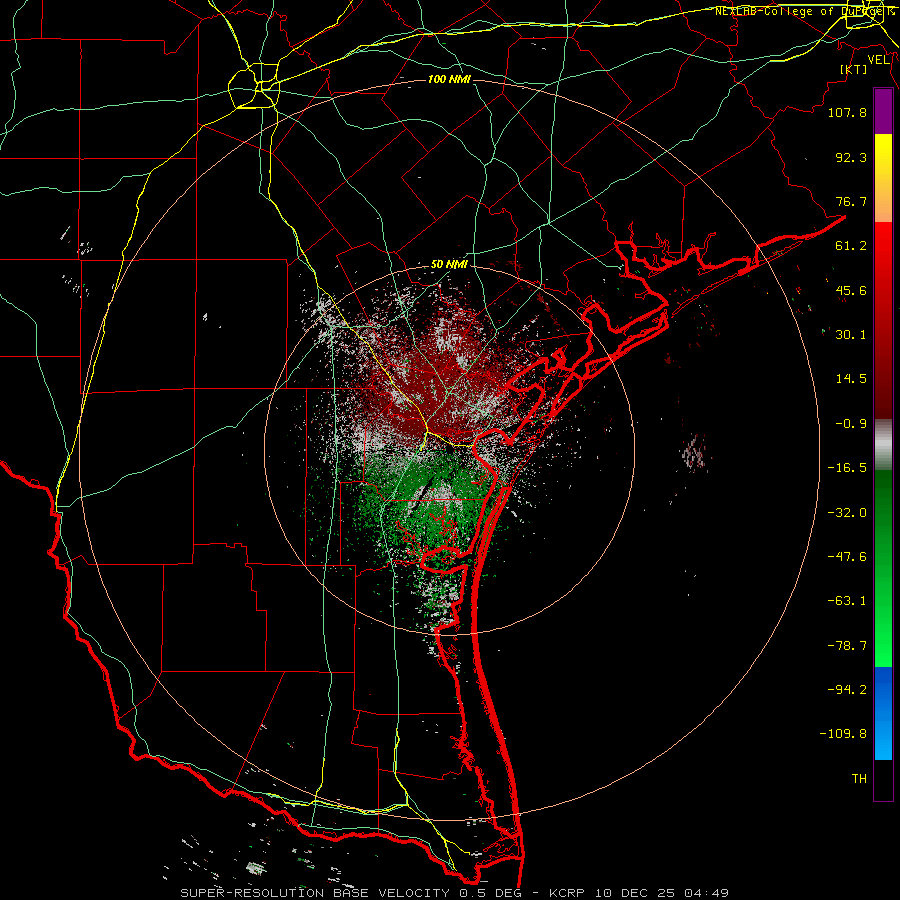Click the 45.6 legend value
The height and width of the screenshot is (900, 900).
pos(851,290)
